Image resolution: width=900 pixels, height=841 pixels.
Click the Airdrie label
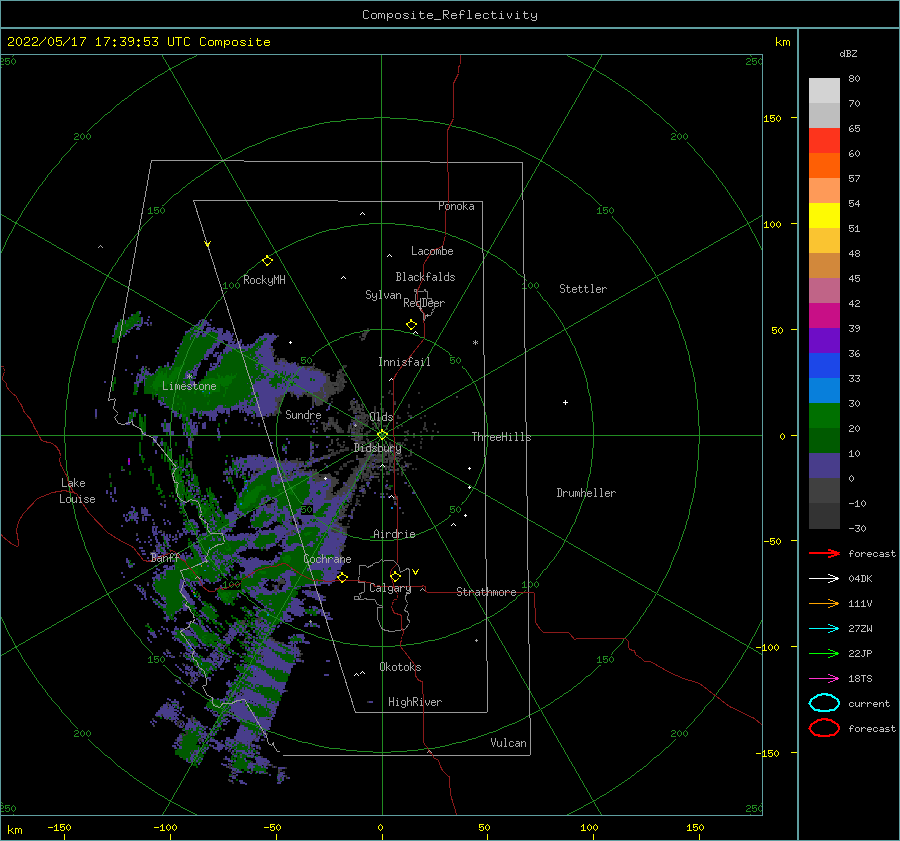click(394, 534)
